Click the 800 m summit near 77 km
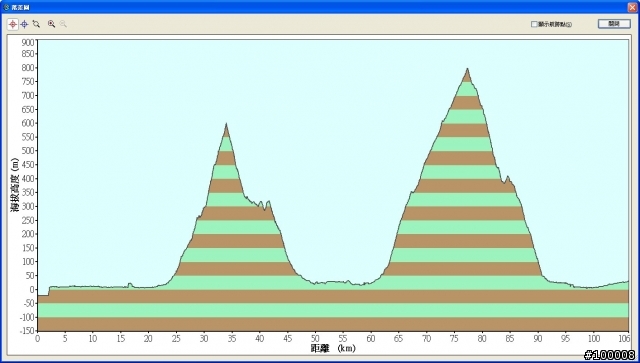The width and height of the screenshot is (640, 363). coord(467,69)
